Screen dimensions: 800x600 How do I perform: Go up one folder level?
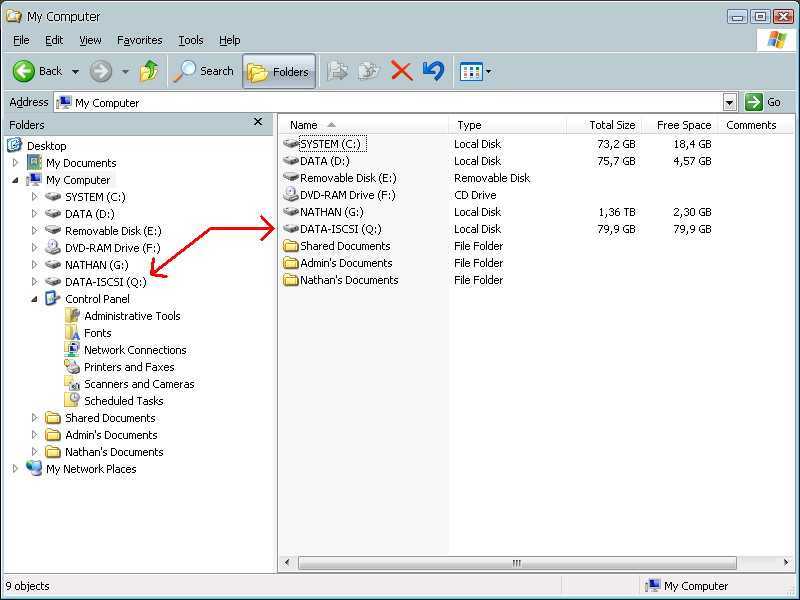(149, 71)
